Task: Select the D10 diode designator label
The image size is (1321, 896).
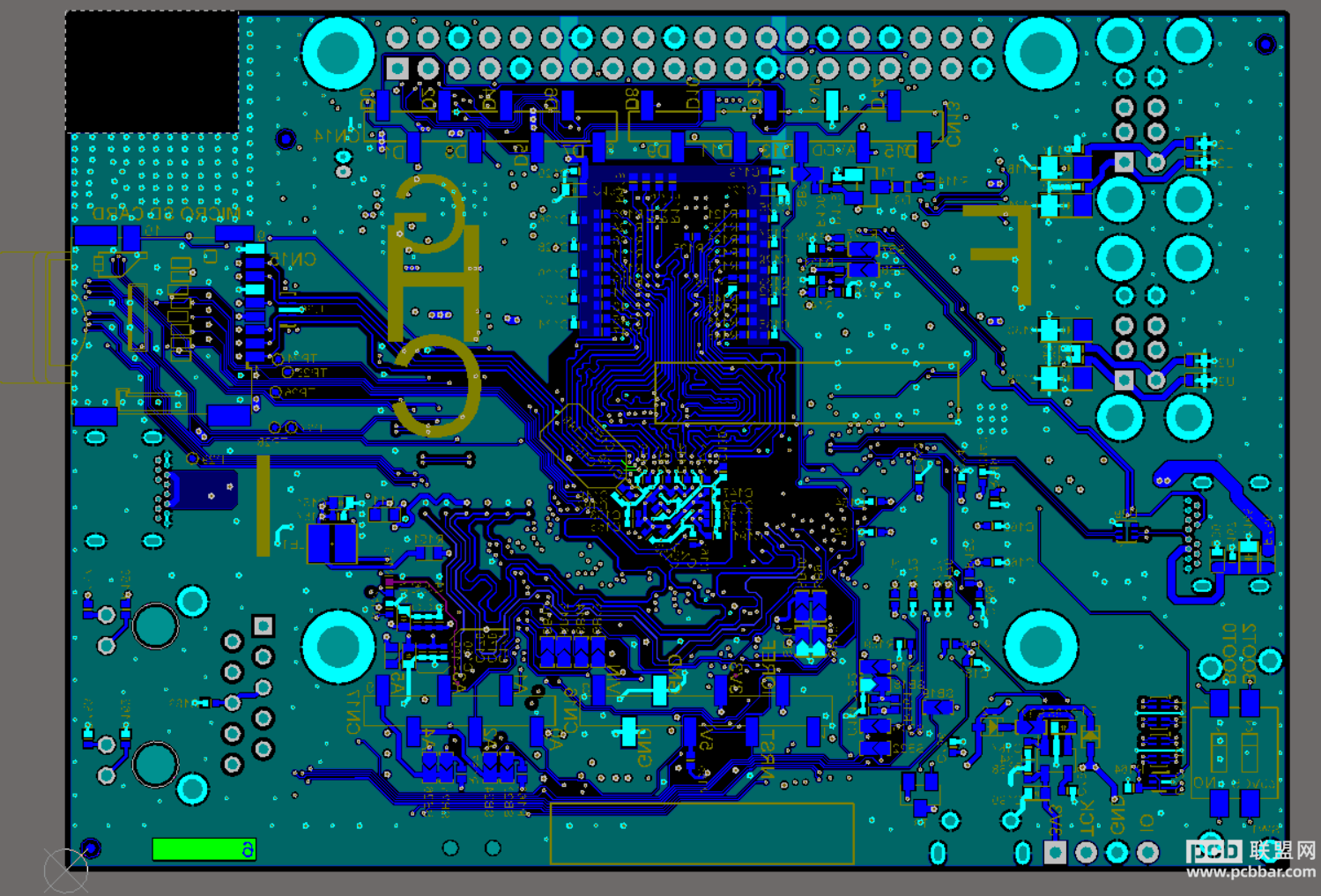Action: tap(694, 93)
